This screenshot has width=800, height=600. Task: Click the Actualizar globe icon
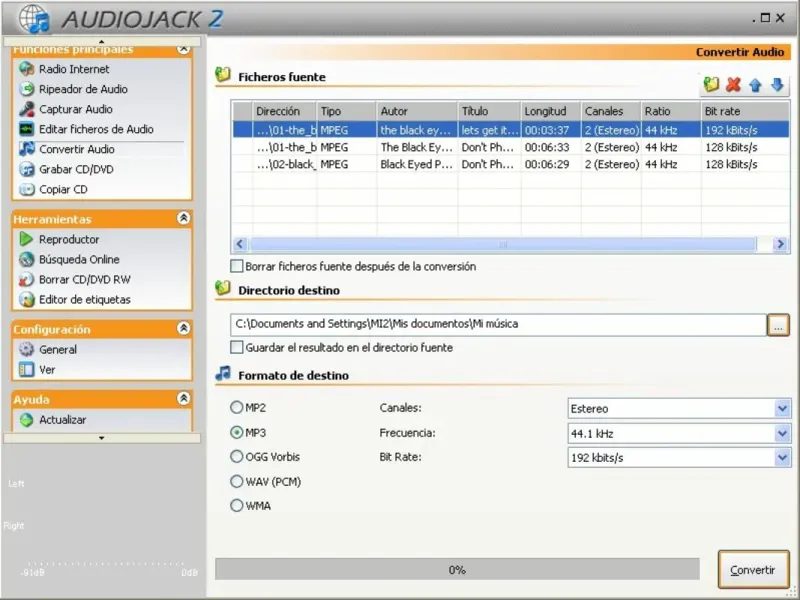click(27, 420)
